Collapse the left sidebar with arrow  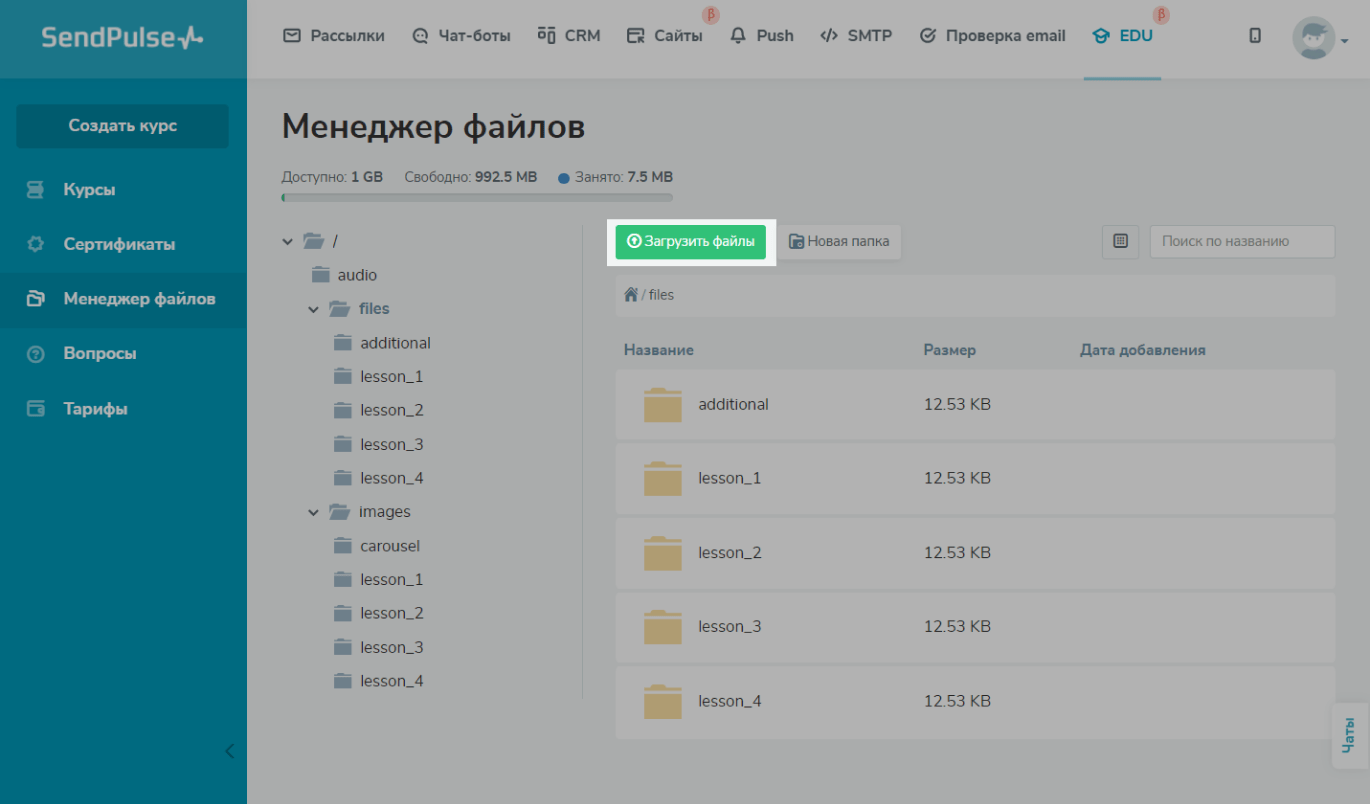point(229,751)
